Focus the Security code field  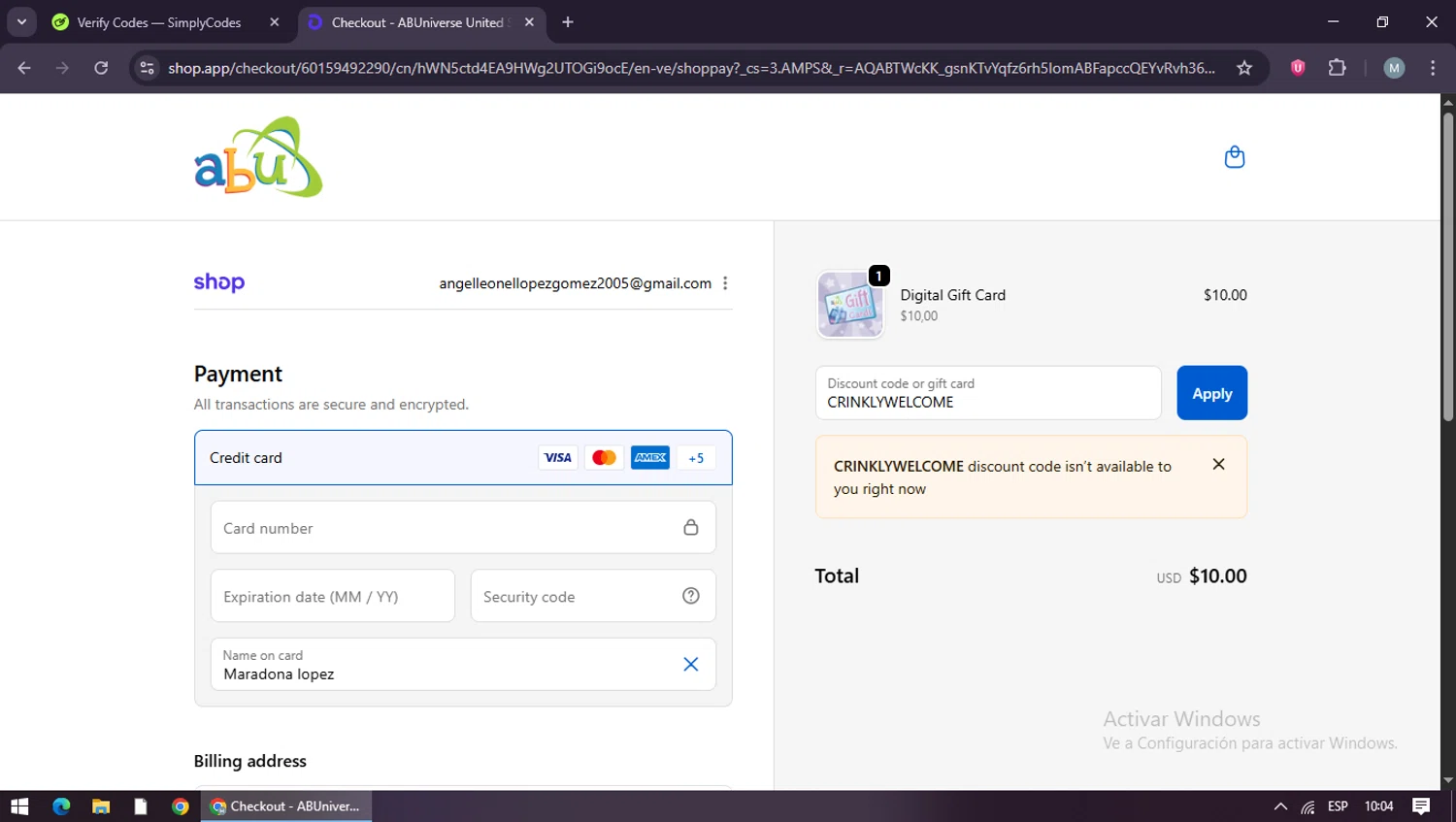click(x=593, y=596)
